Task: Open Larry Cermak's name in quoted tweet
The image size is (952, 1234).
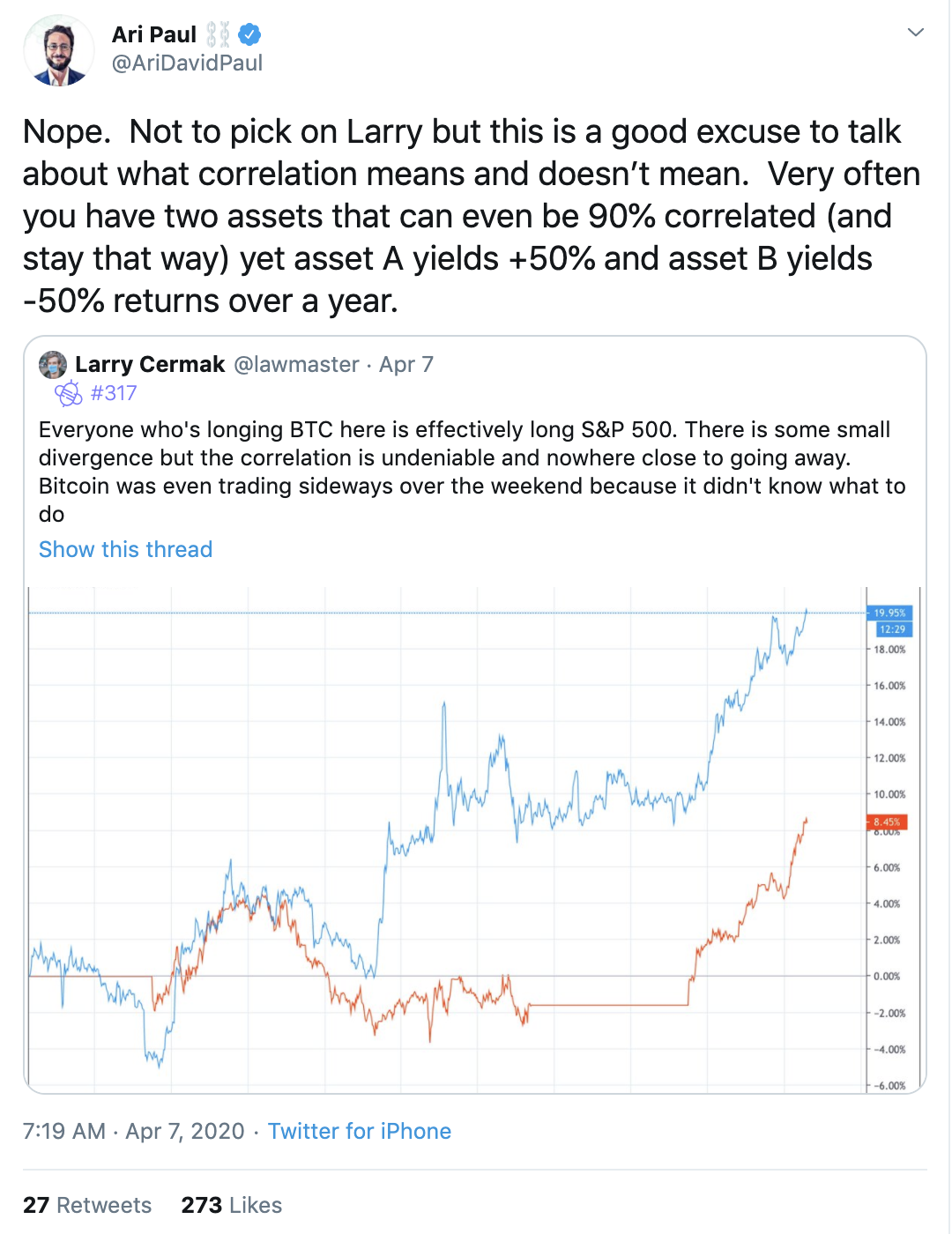Action: click(150, 364)
